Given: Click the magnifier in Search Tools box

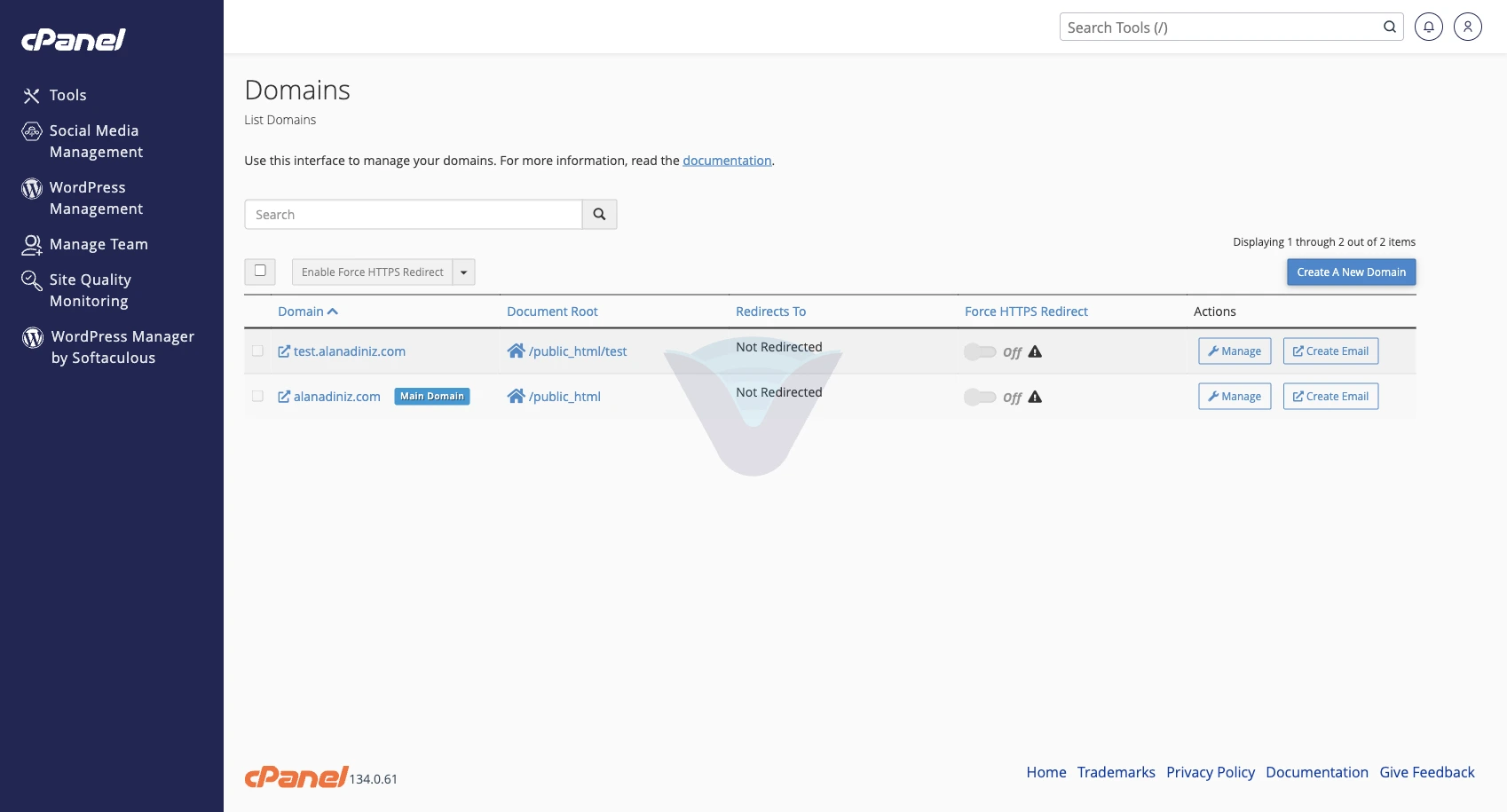Looking at the screenshot, I should [1390, 27].
